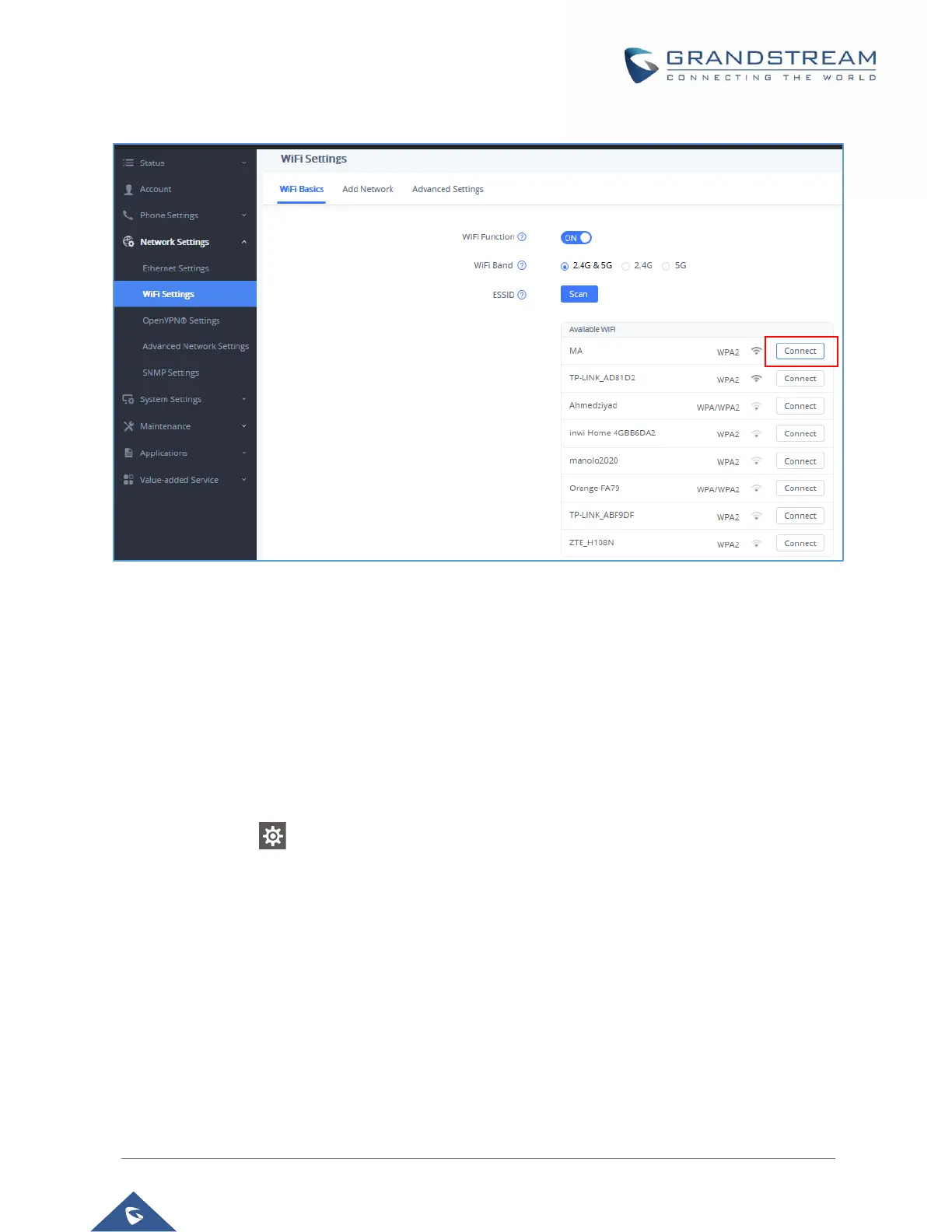Expand the Value-added Service chevron
The image size is (952, 1232).
pos(244,480)
